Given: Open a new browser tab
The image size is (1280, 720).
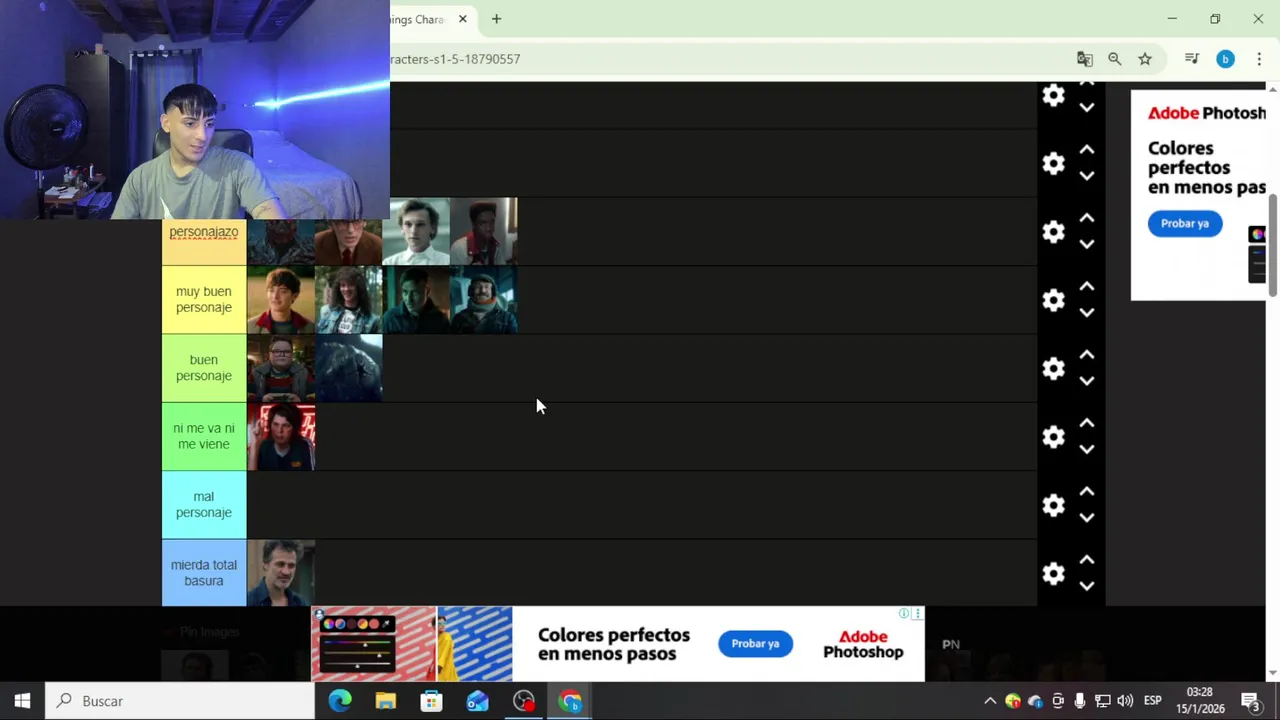Looking at the screenshot, I should tap(496, 19).
